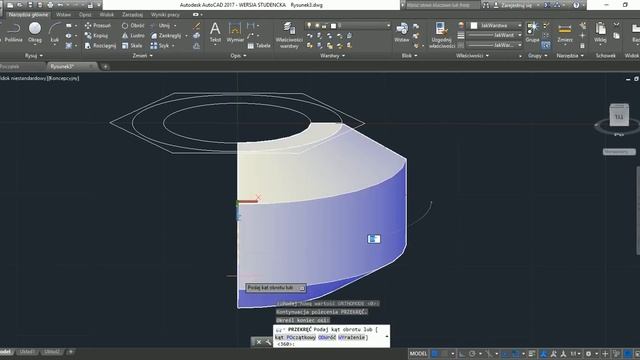Screen dimensions: 640x360
Task: Expand the Grupy panel
Action: point(537,56)
